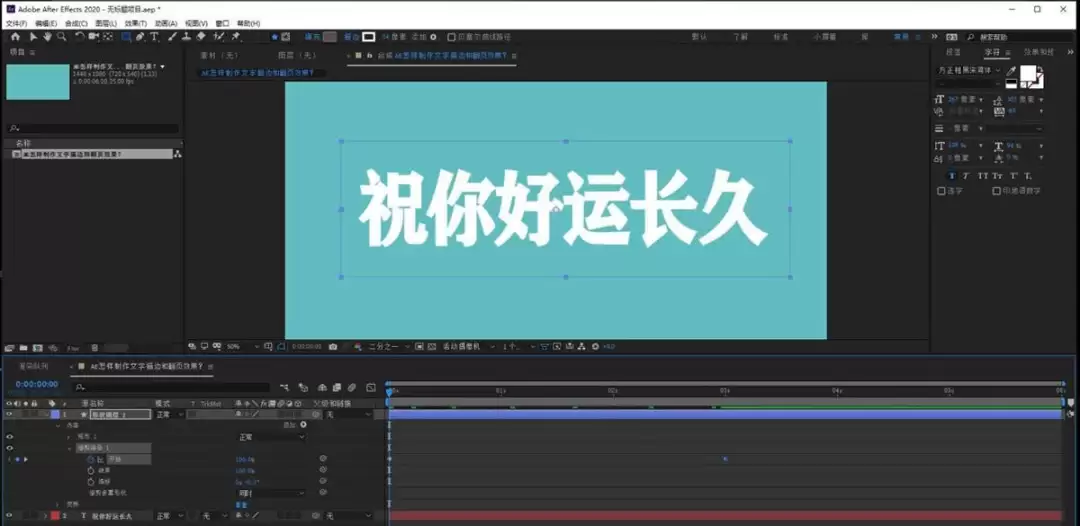The width and height of the screenshot is (1080, 526).
Task: Activate the Zoom magnifier tool
Action: (62, 36)
